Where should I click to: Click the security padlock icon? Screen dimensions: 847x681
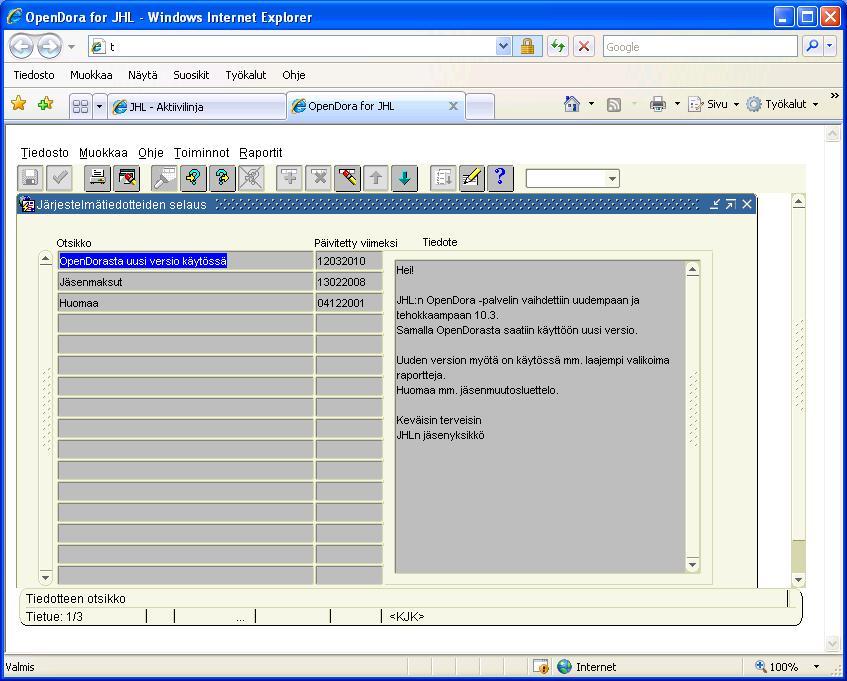528,46
